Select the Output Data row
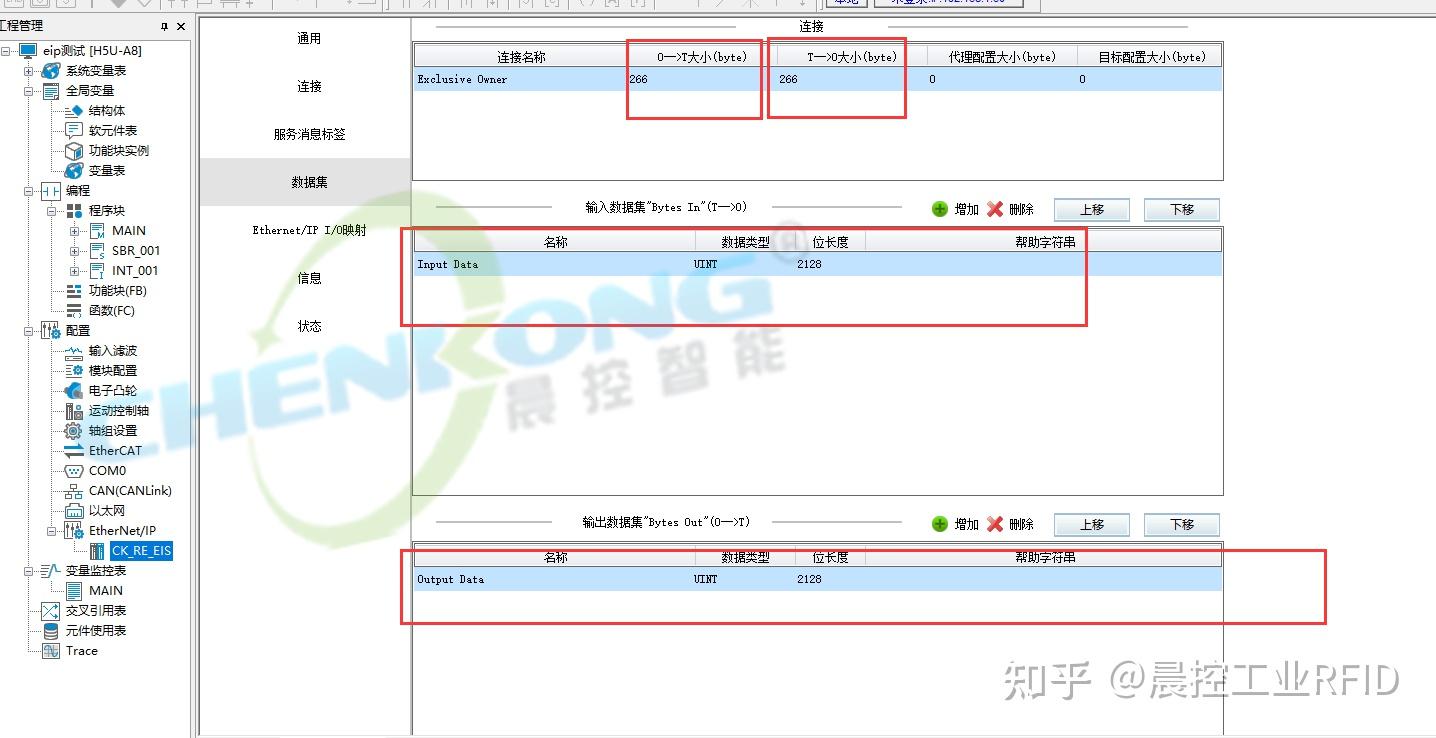 pyautogui.click(x=818, y=580)
